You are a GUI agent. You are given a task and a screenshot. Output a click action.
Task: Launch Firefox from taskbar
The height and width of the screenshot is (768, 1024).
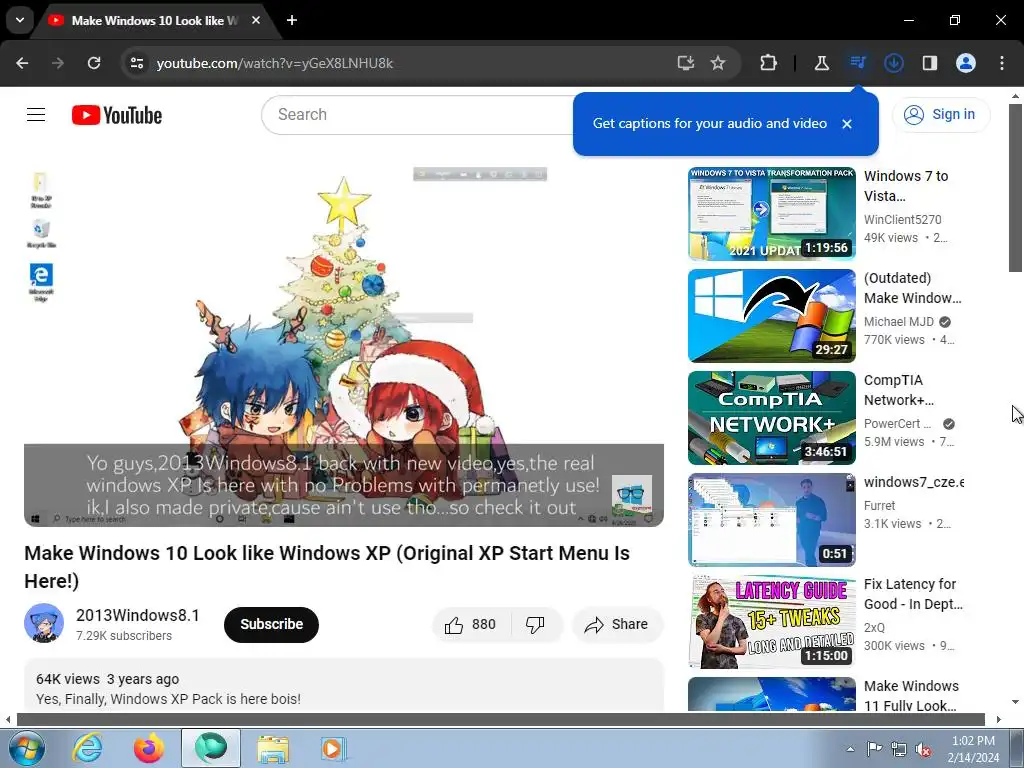click(x=149, y=748)
